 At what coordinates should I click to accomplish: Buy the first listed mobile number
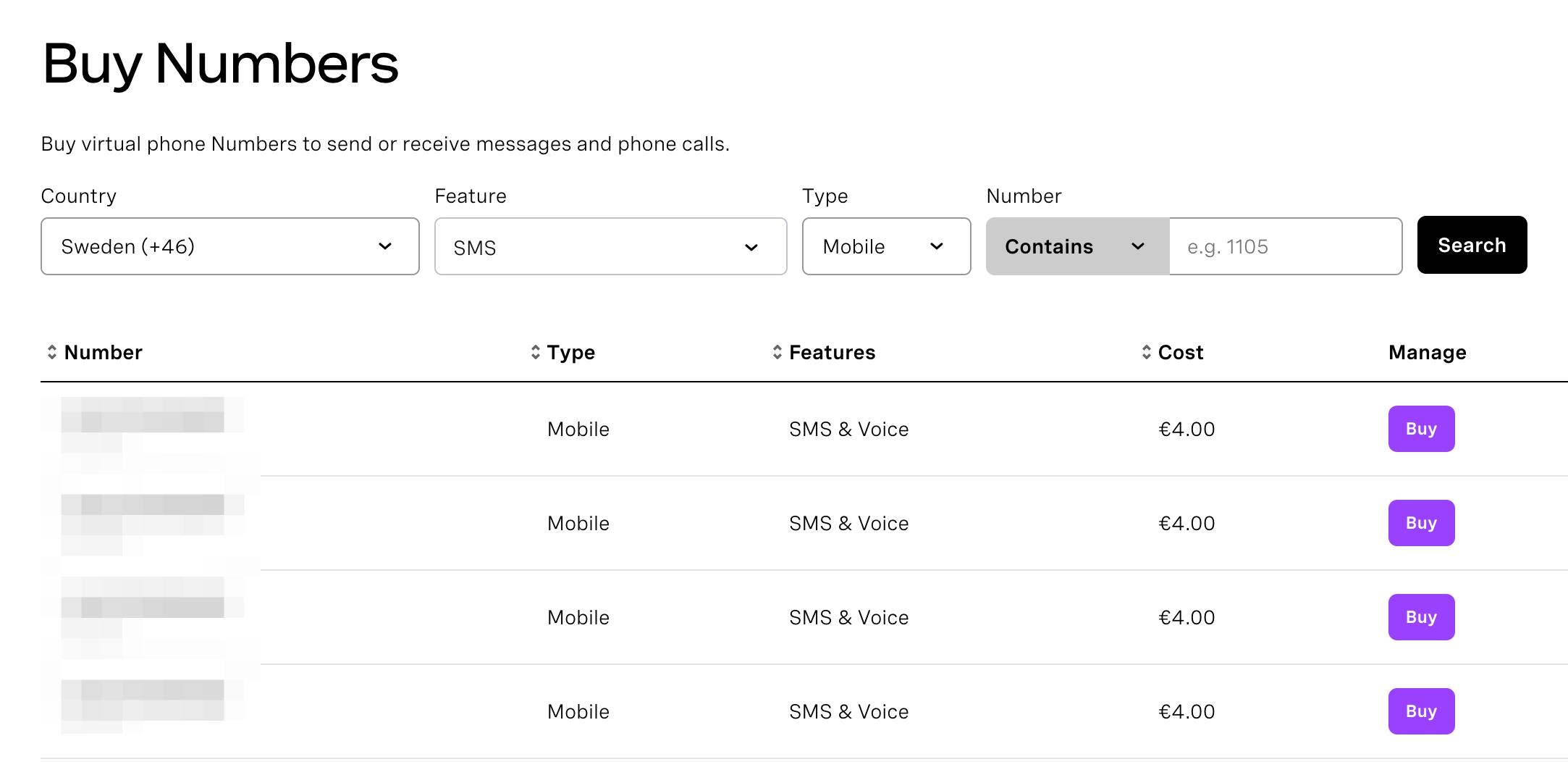1421,429
